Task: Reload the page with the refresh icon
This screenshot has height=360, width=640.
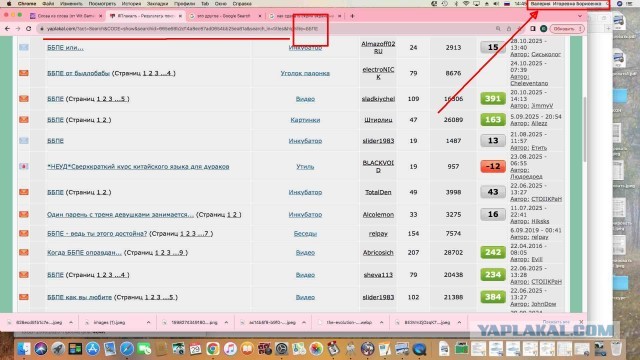Action: [x=29, y=29]
